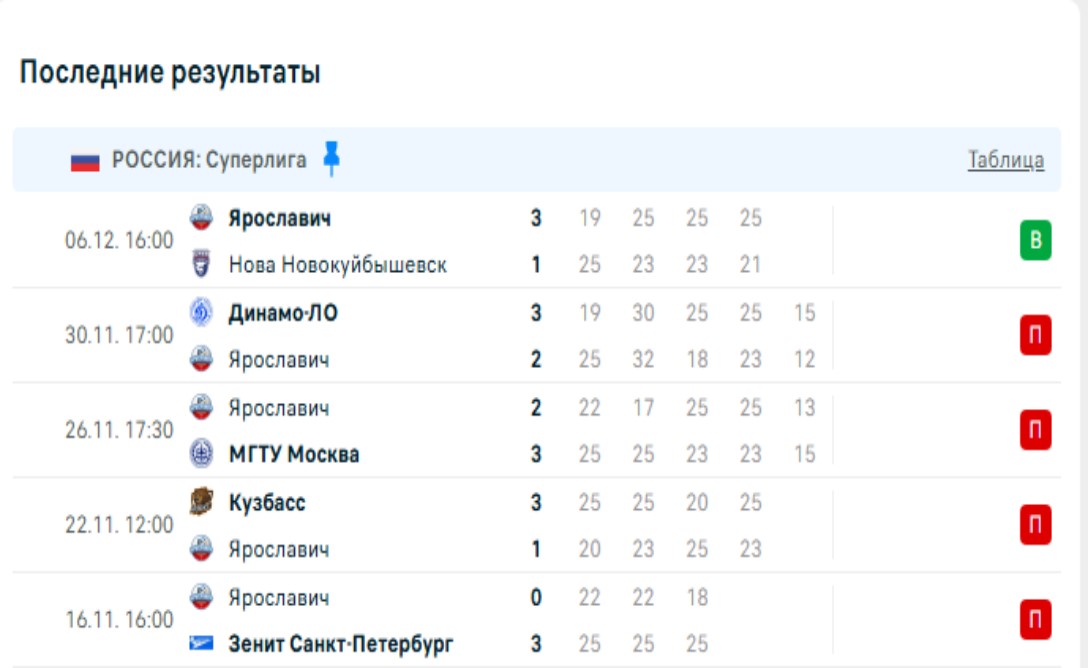Click the Последние результаты heading
Image resolution: width=1088 pixels, height=668 pixels.
pyautogui.click(x=170, y=73)
